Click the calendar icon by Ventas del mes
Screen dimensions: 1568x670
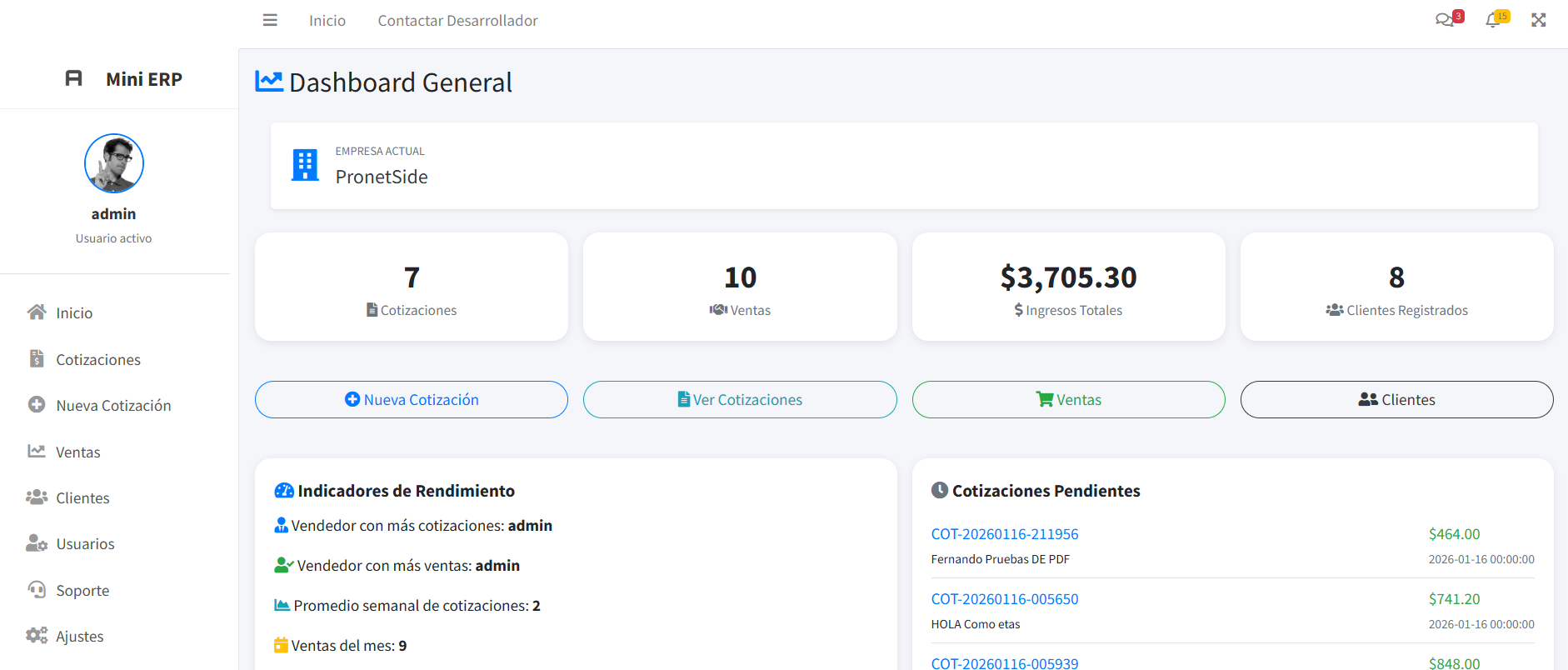point(281,646)
